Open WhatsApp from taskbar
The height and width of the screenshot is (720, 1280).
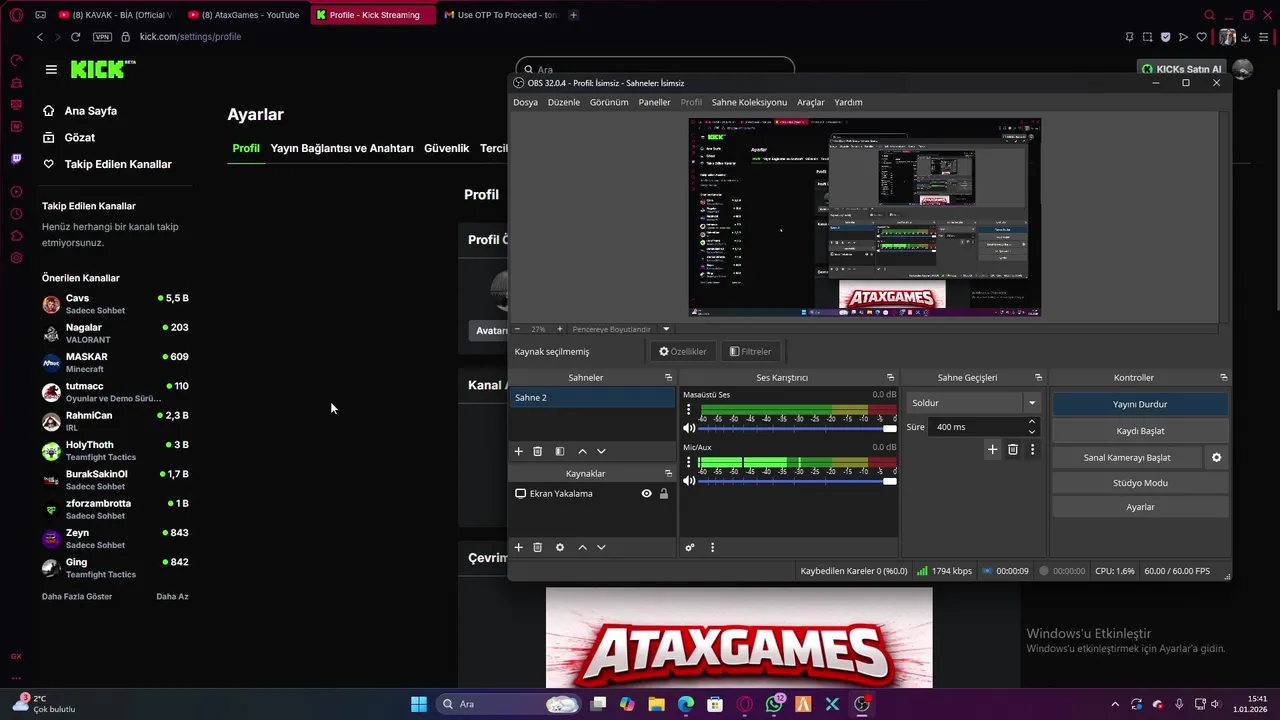pyautogui.click(x=774, y=704)
